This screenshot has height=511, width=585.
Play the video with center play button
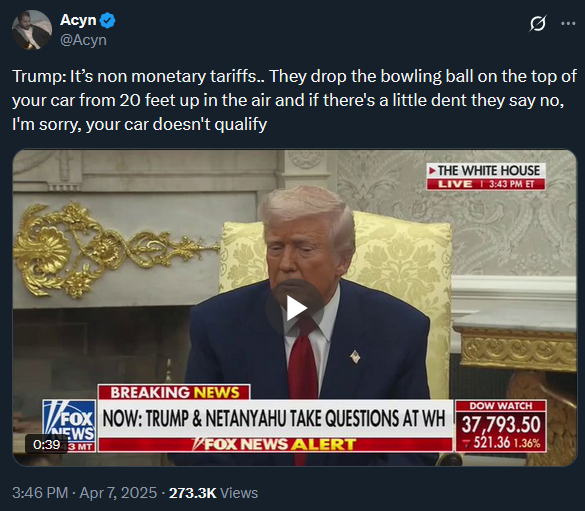point(295,308)
